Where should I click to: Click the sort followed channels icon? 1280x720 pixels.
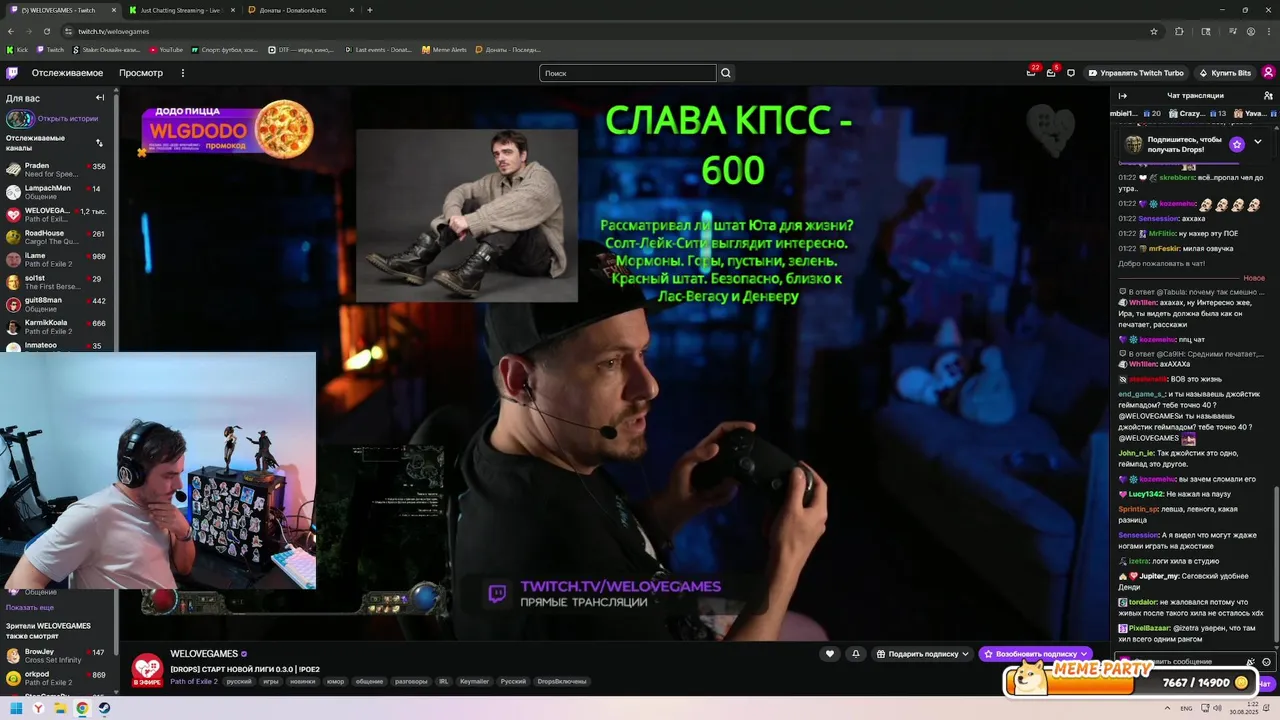coord(99,143)
